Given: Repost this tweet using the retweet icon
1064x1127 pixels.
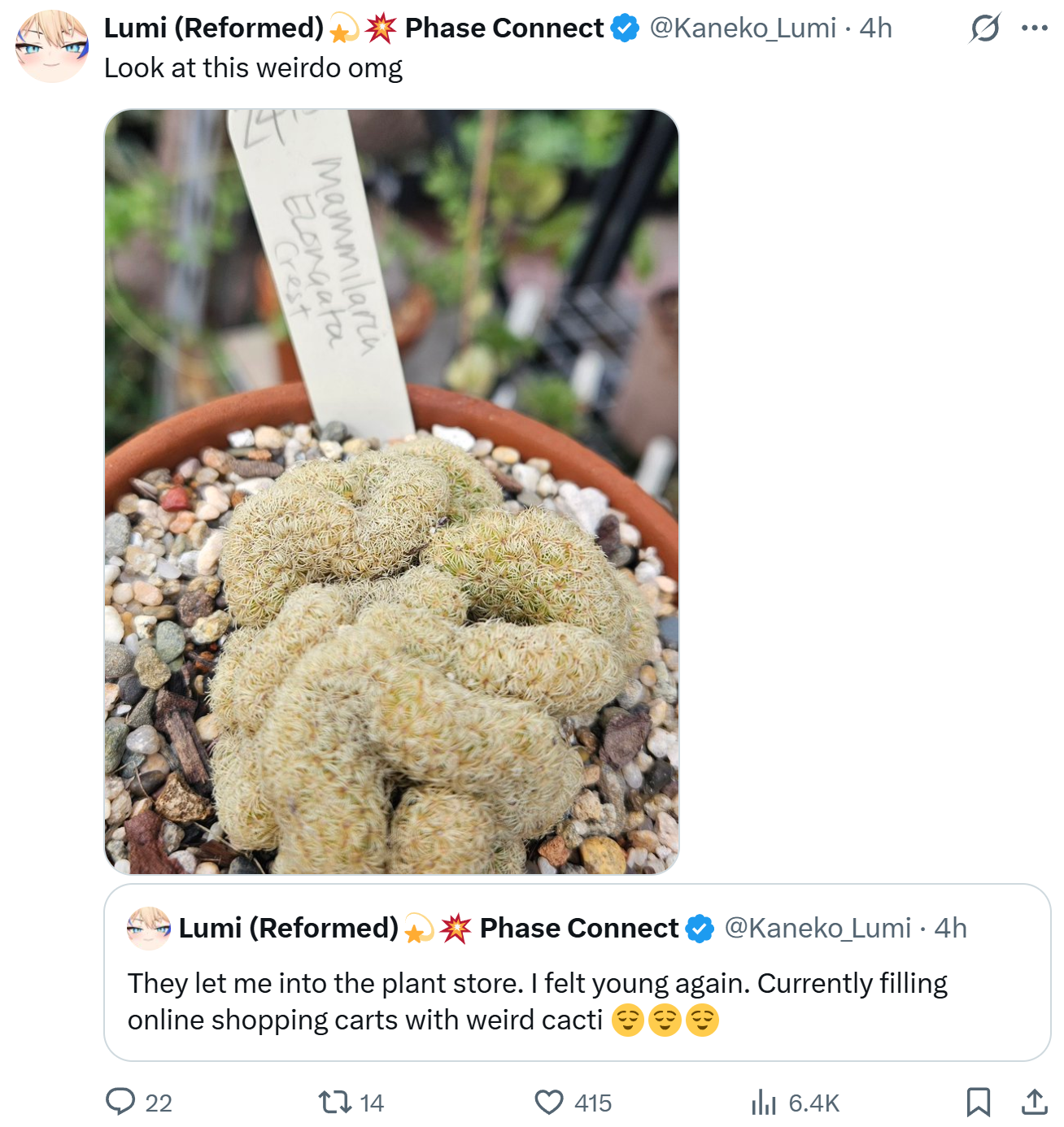Looking at the screenshot, I should 334,1102.
